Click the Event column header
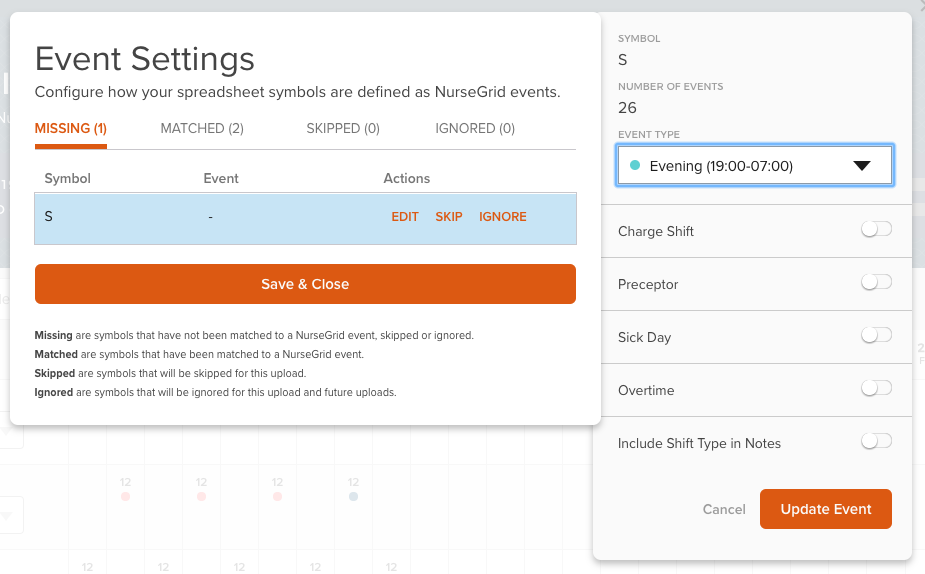 point(221,178)
